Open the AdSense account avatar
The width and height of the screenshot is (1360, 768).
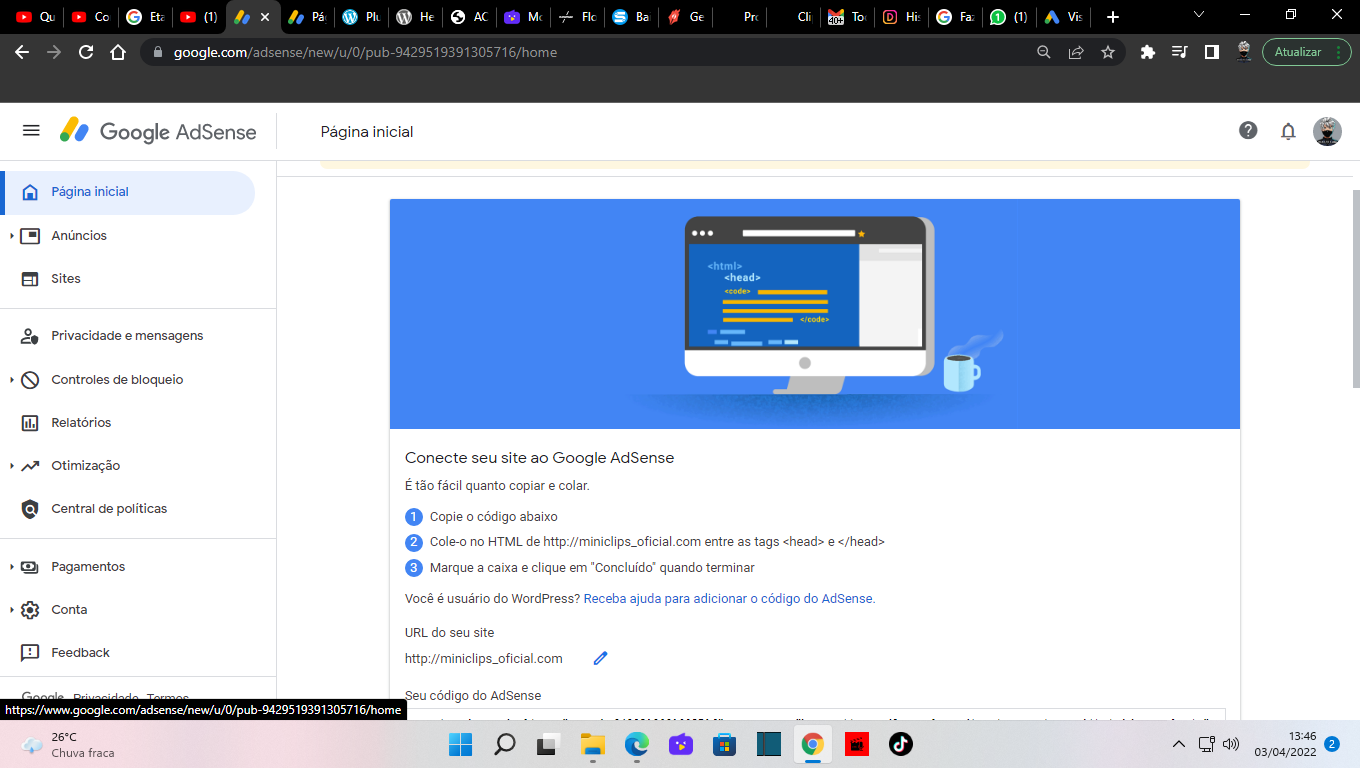tap(1327, 131)
